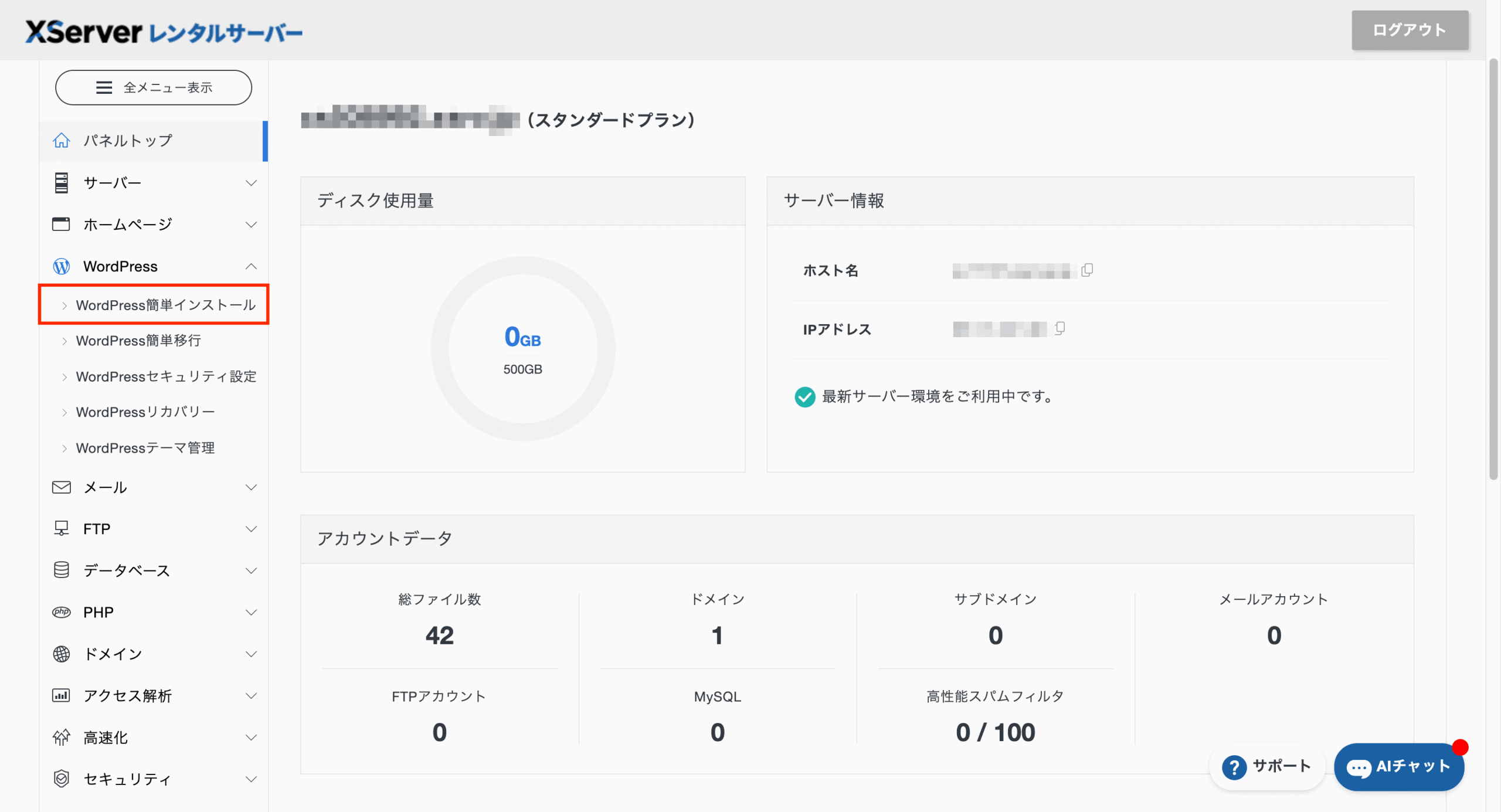Click the メールアカウント count value 0
This screenshot has height=812, width=1501.
click(x=1274, y=636)
